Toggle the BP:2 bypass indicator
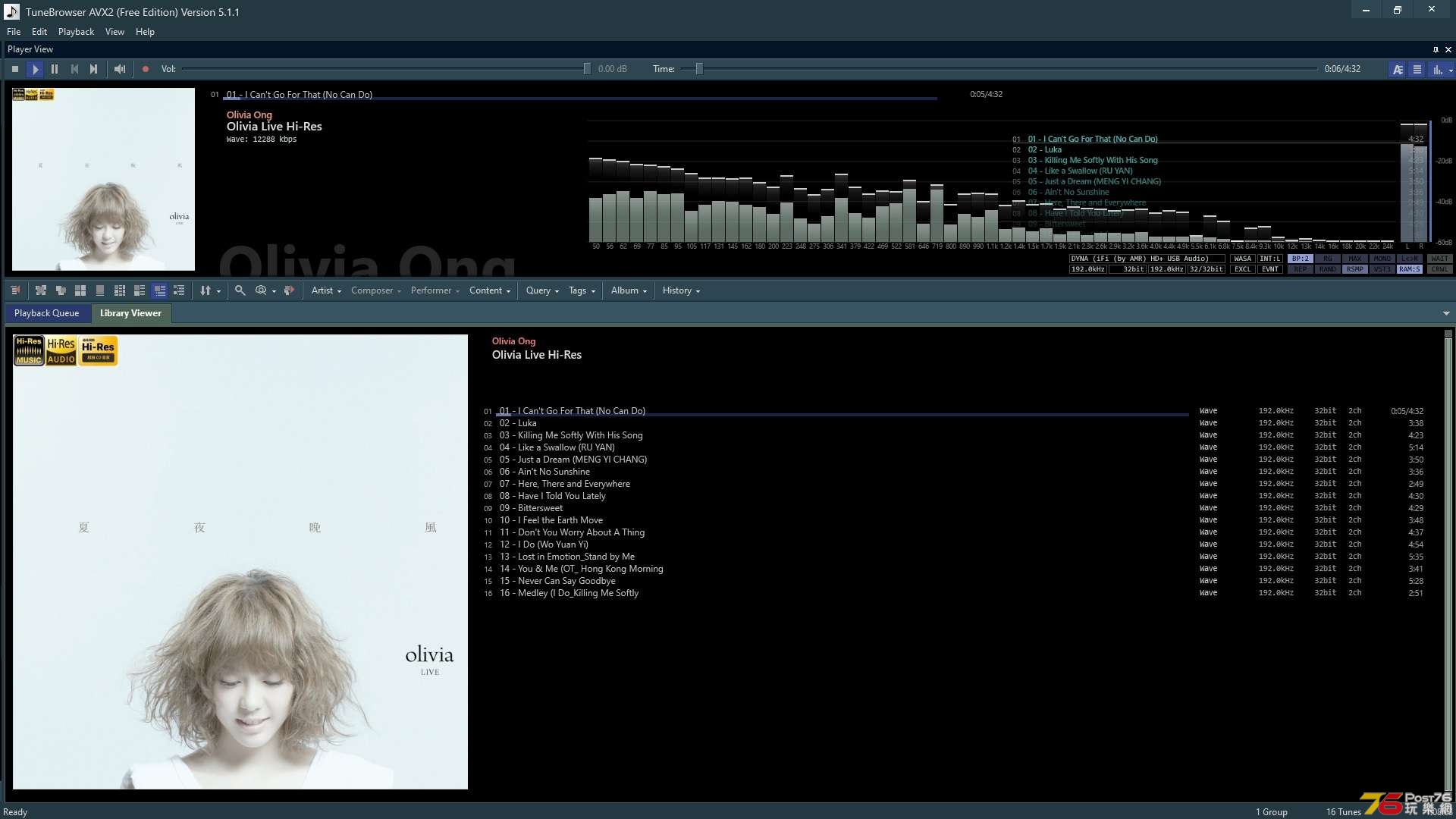1456x819 pixels. pyautogui.click(x=1300, y=259)
